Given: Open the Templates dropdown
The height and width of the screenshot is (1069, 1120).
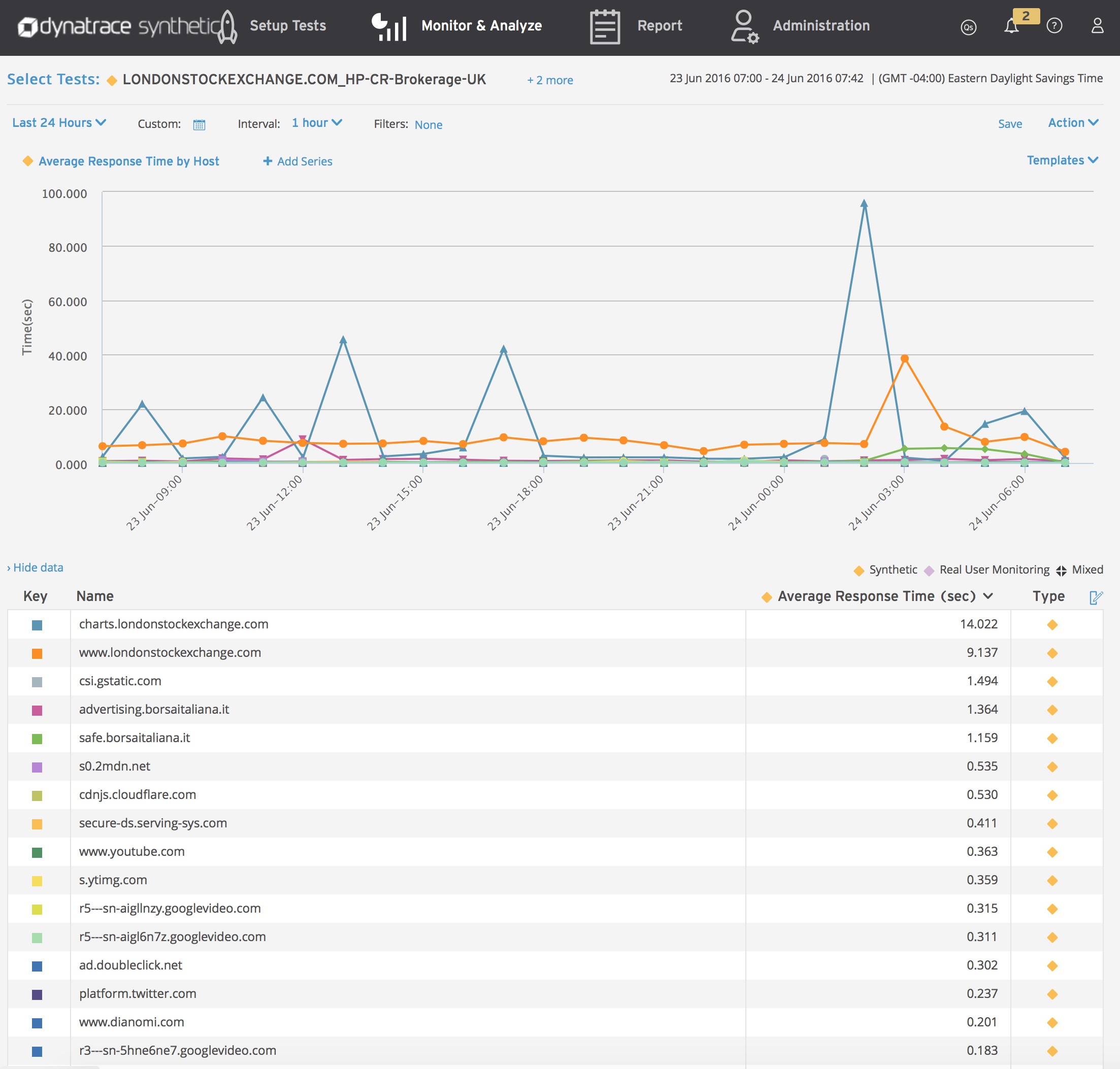Looking at the screenshot, I should (1063, 160).
